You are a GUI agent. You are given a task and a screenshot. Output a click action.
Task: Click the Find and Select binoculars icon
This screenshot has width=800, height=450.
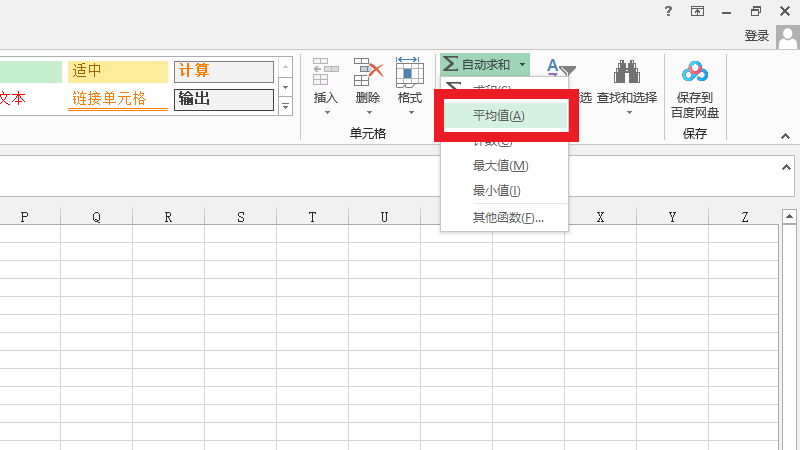[627, 72]
